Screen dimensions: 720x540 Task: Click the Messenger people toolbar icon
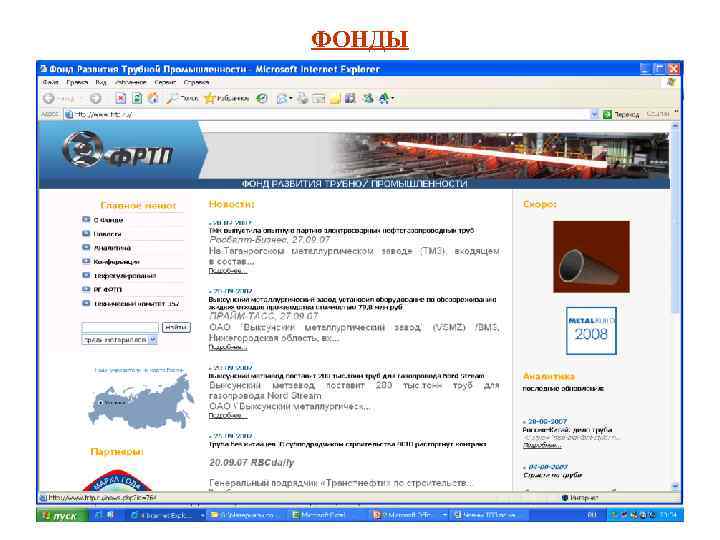(x=368, y=98)
